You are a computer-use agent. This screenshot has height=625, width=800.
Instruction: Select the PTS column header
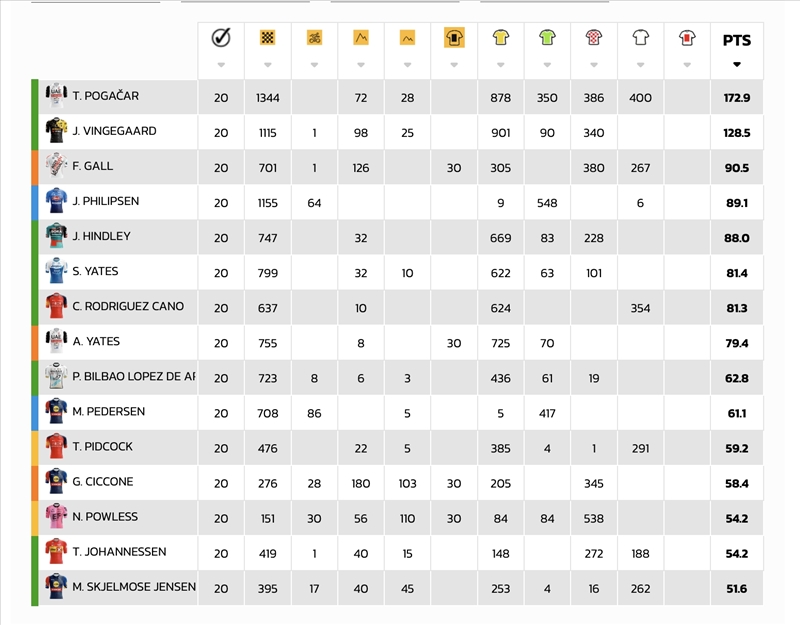[737, 41]
